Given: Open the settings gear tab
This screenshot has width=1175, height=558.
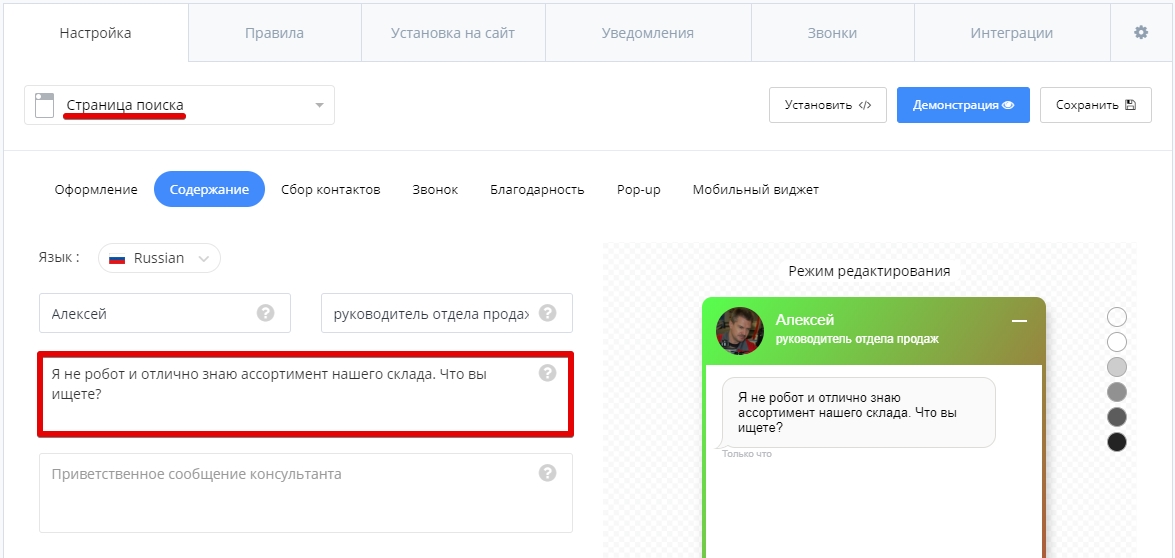Looking at the screenshot, I should pos(1141,32).
